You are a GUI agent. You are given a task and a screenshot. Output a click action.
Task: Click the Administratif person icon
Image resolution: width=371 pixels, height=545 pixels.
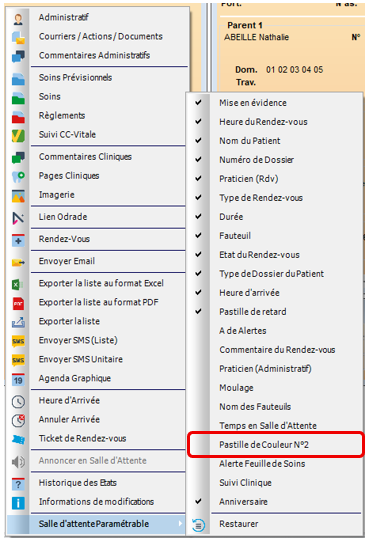click(18, 18)
